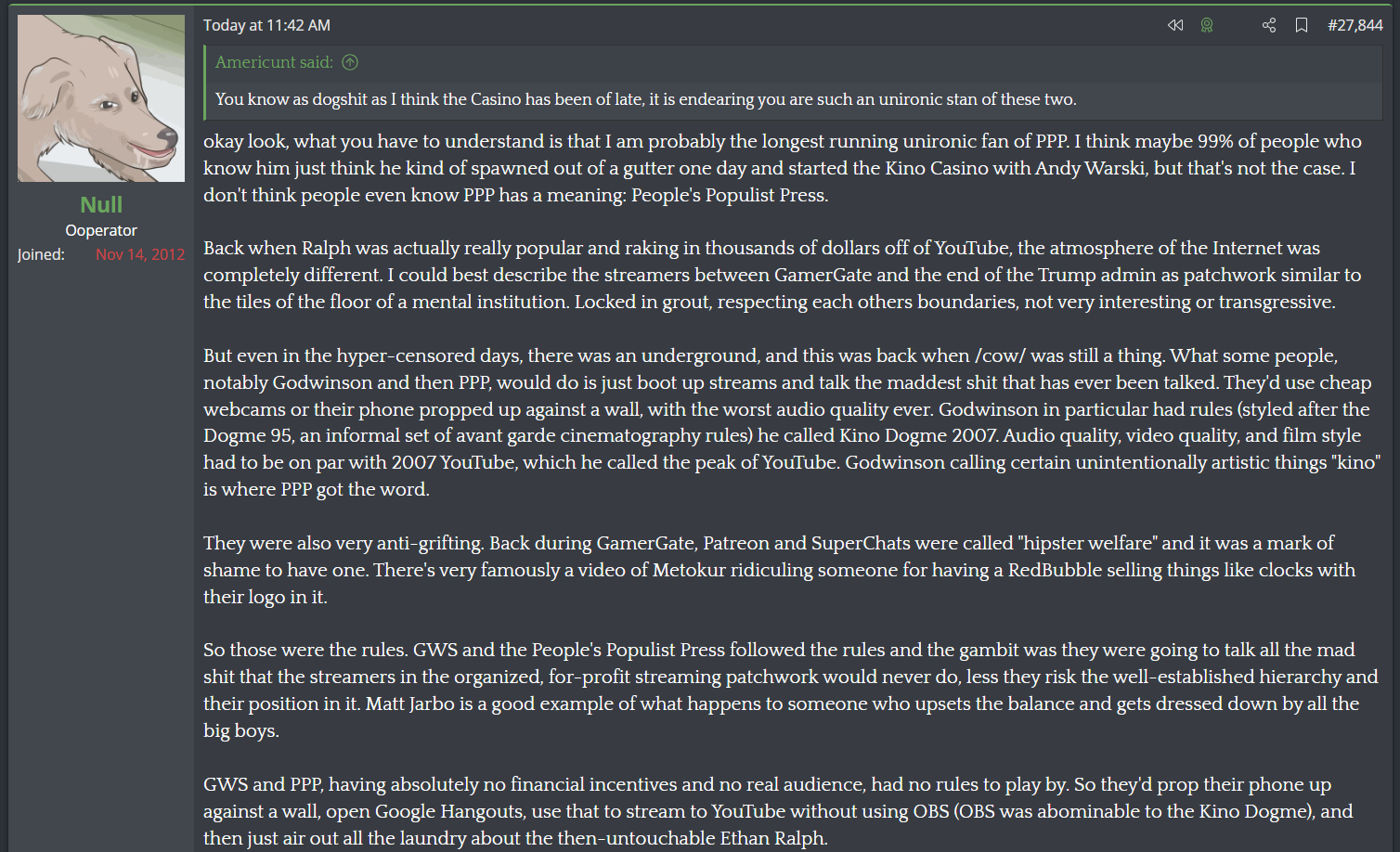Open the Null username profile link
Image resolution: width=1400 pixels, height=852 pixels.
tap(101, 204)
